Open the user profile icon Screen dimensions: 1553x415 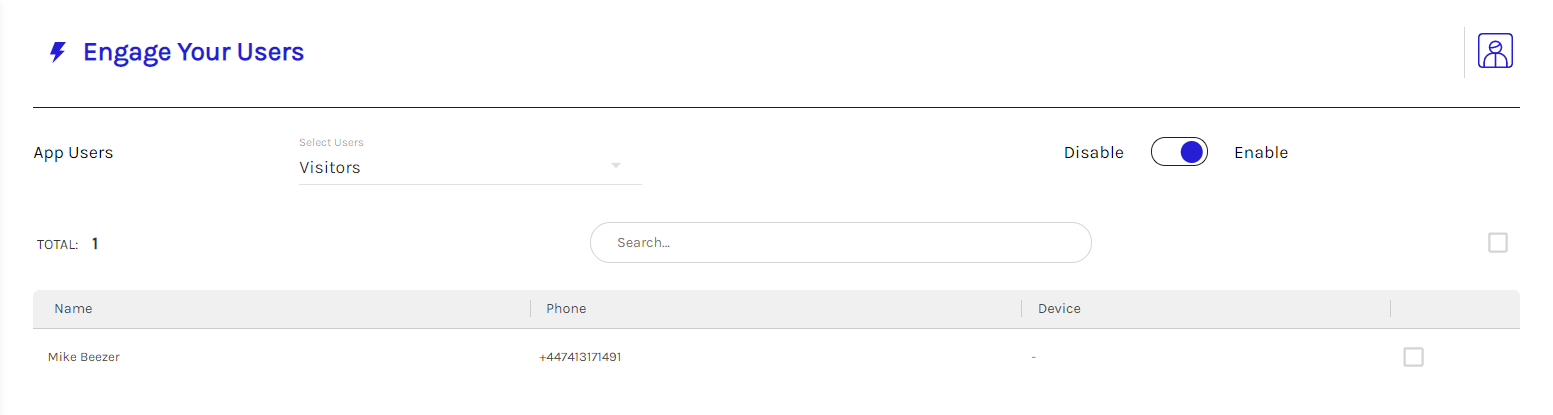coord(1495,51)
